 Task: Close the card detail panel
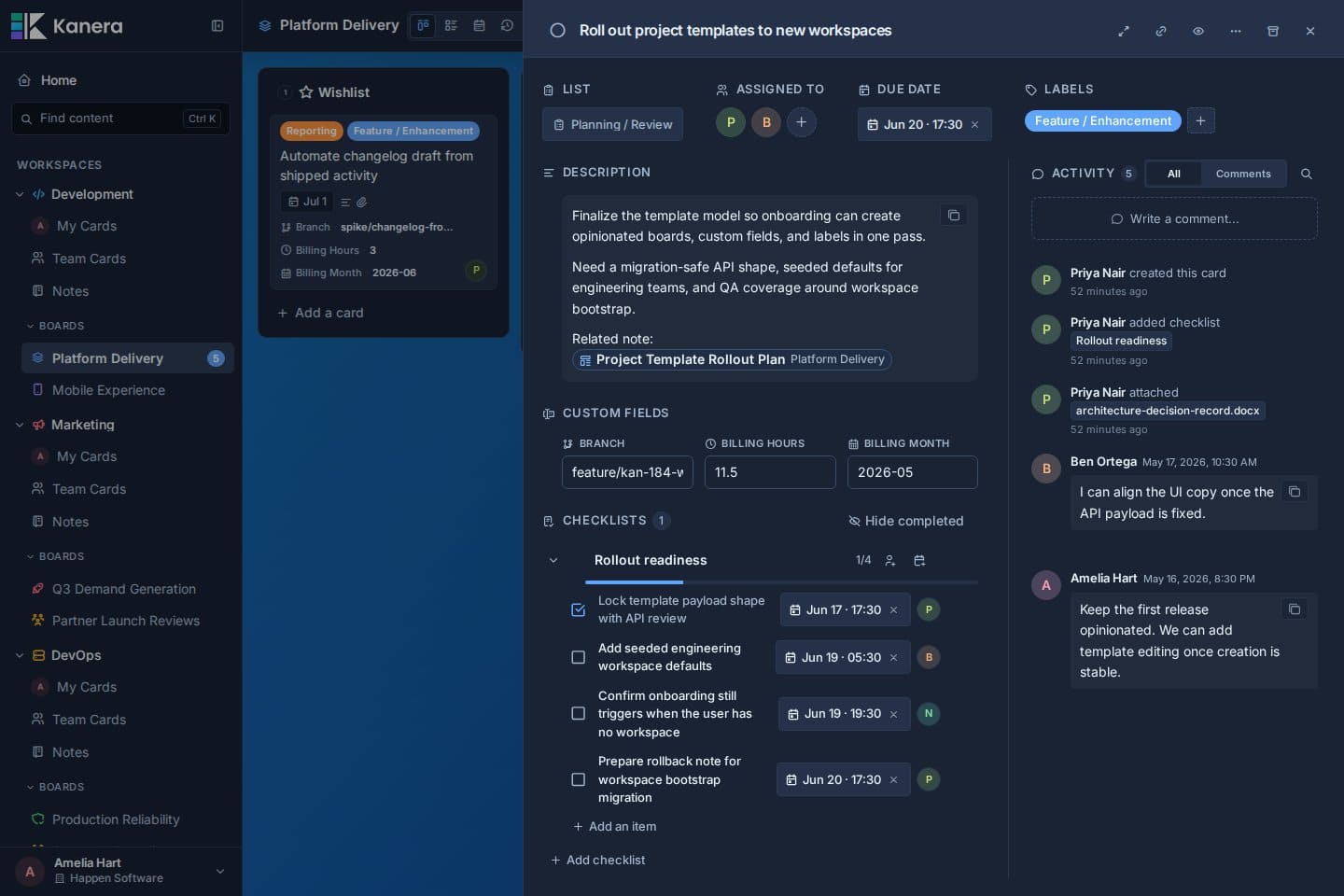1310,31
